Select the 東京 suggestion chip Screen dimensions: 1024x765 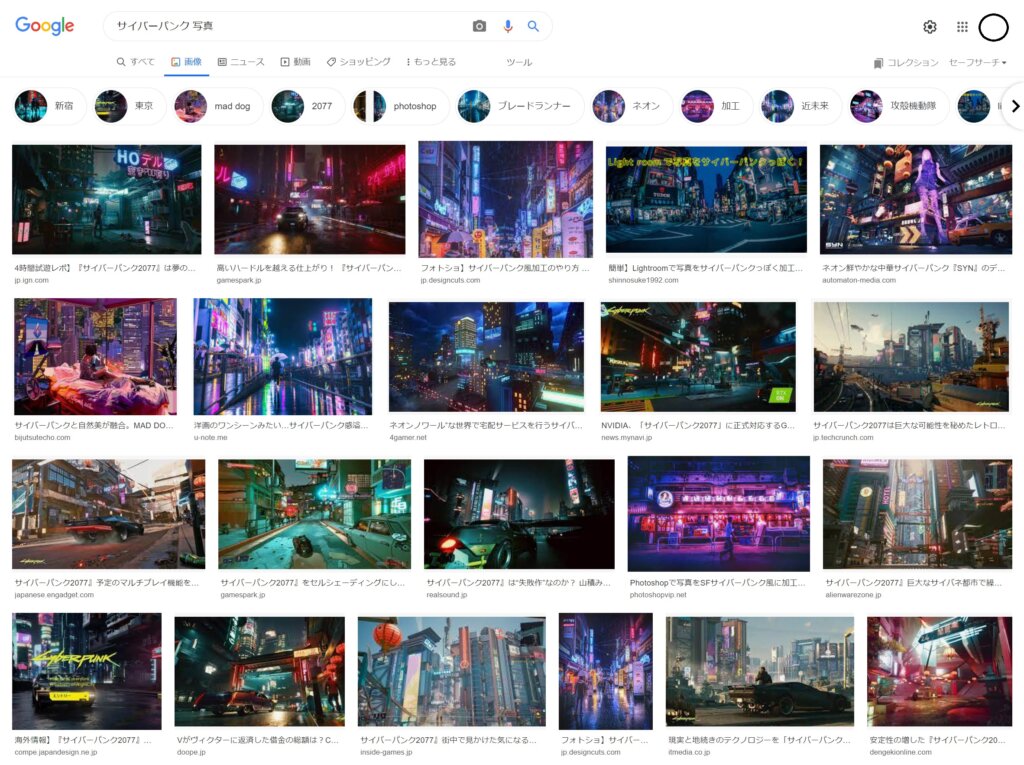tap(129, 106)
